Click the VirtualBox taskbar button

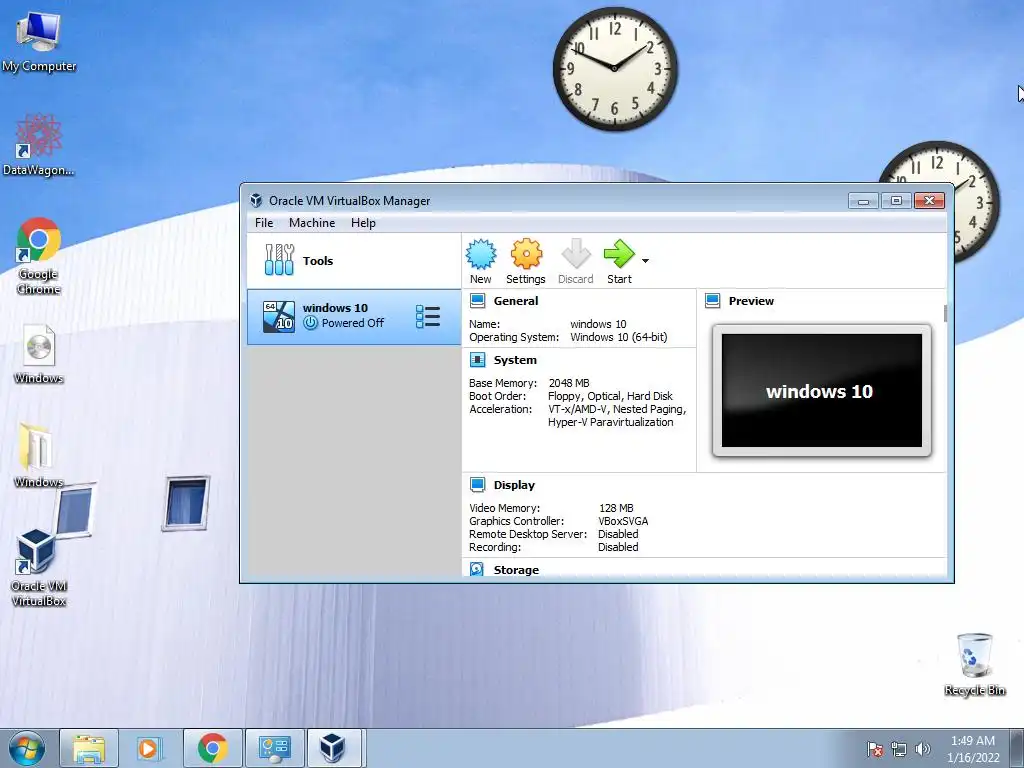point(332,748)
